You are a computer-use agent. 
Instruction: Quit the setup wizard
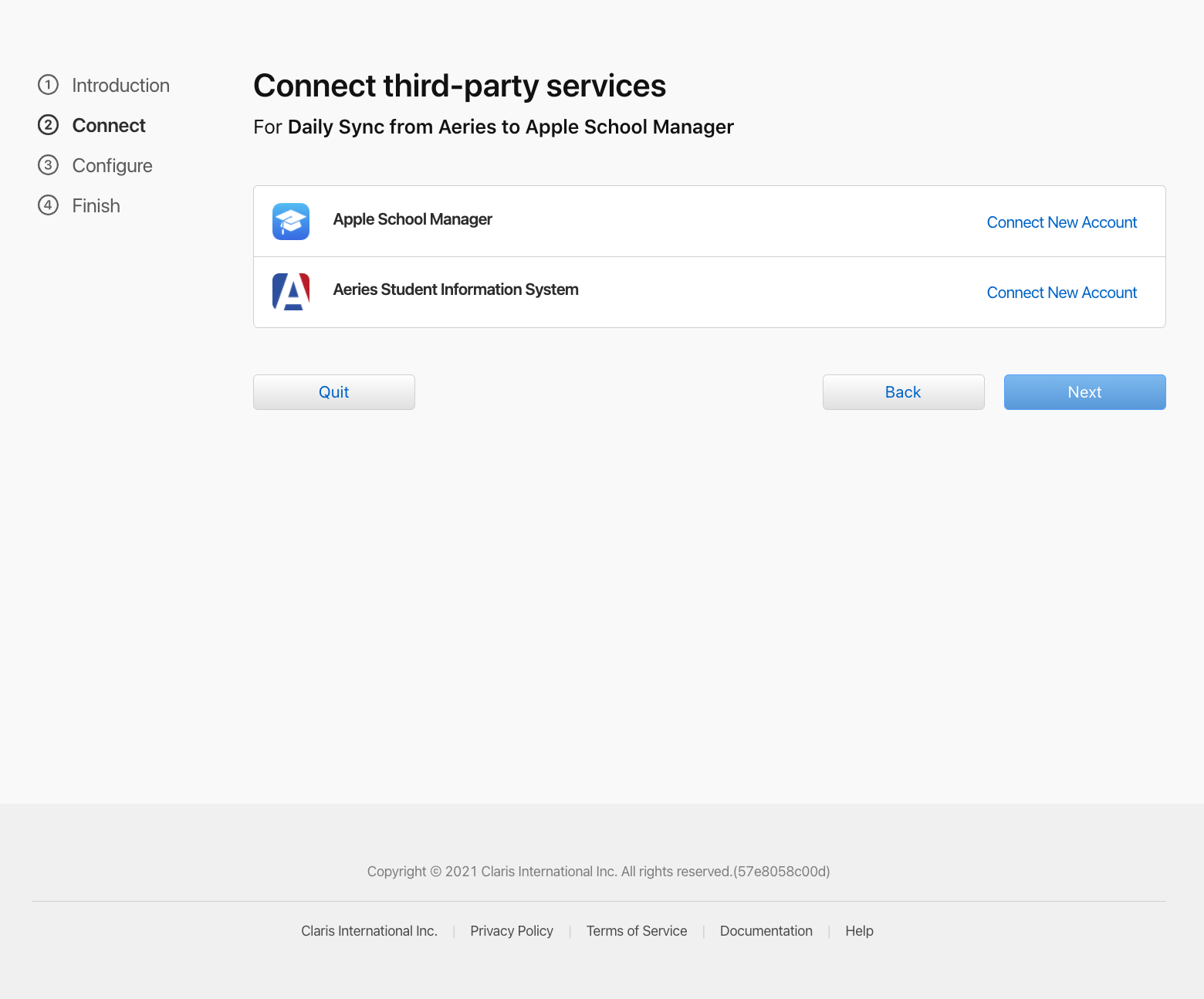[334, 392]
